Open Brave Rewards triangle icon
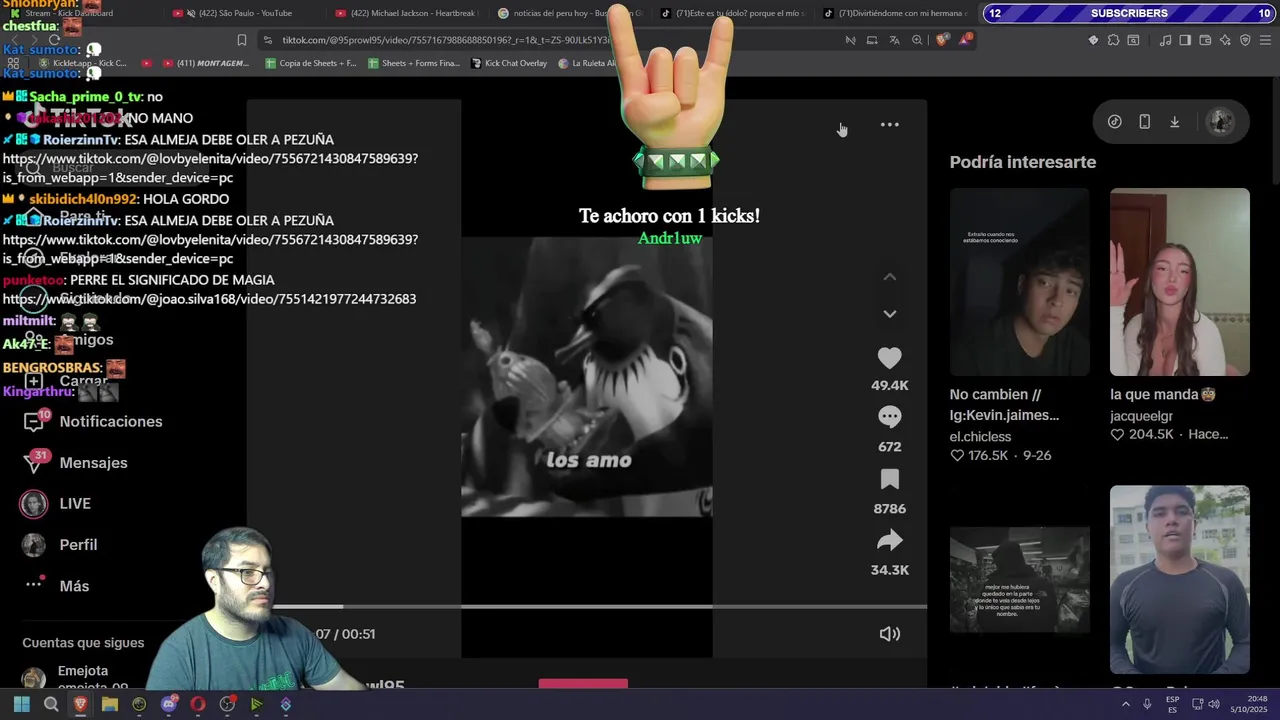The height and width of the screenshot is (720, 1280). (965, 40)
